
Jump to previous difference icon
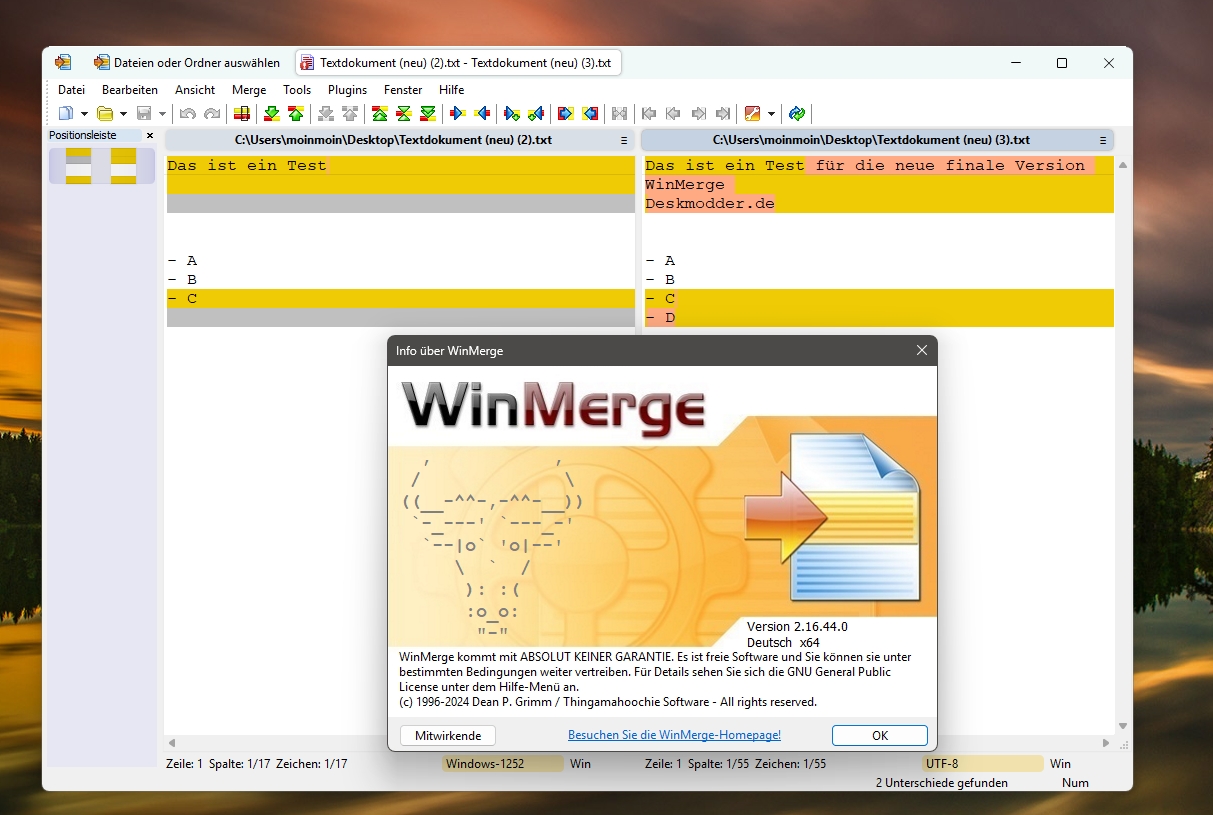[296, 114]
